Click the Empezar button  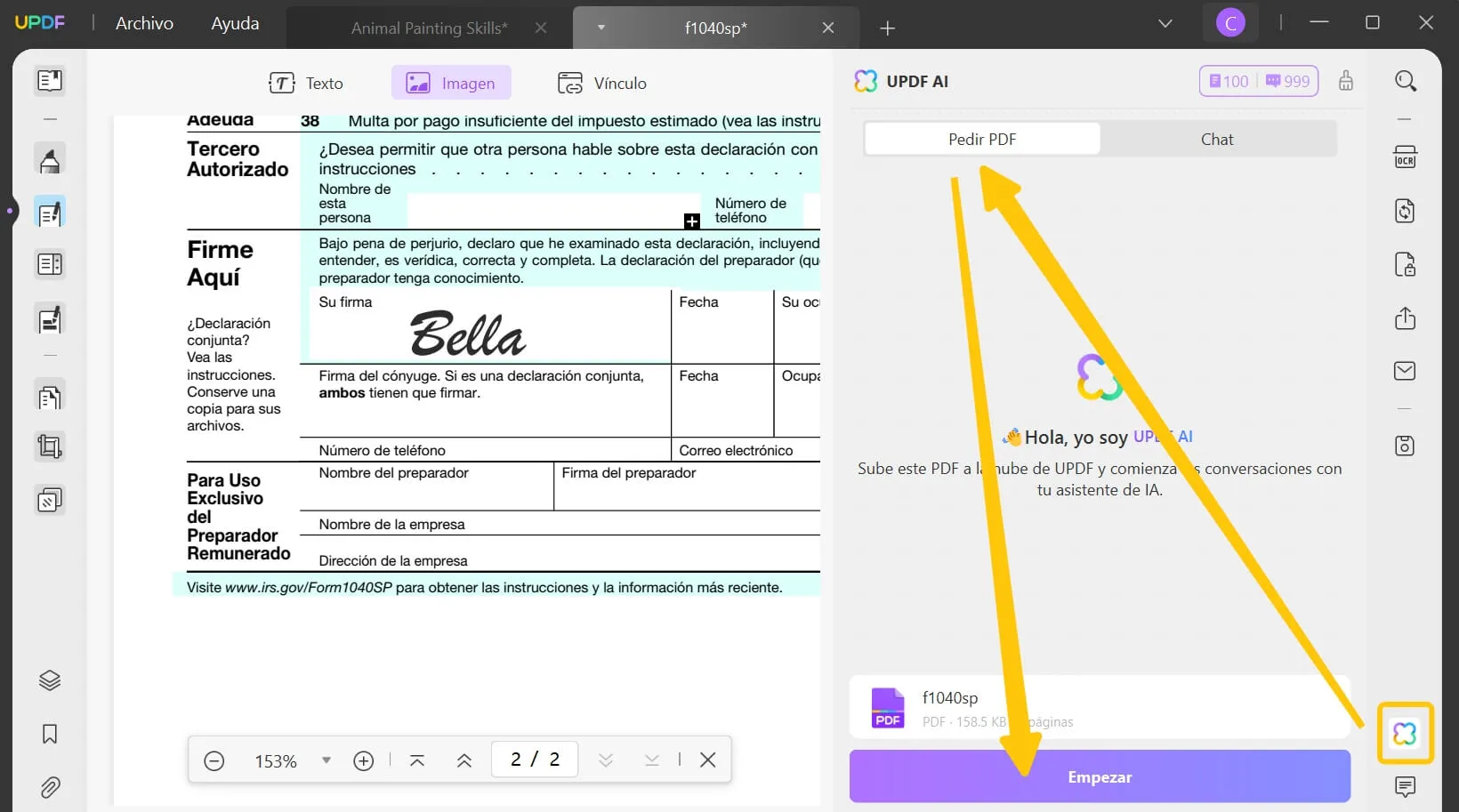1100,776
